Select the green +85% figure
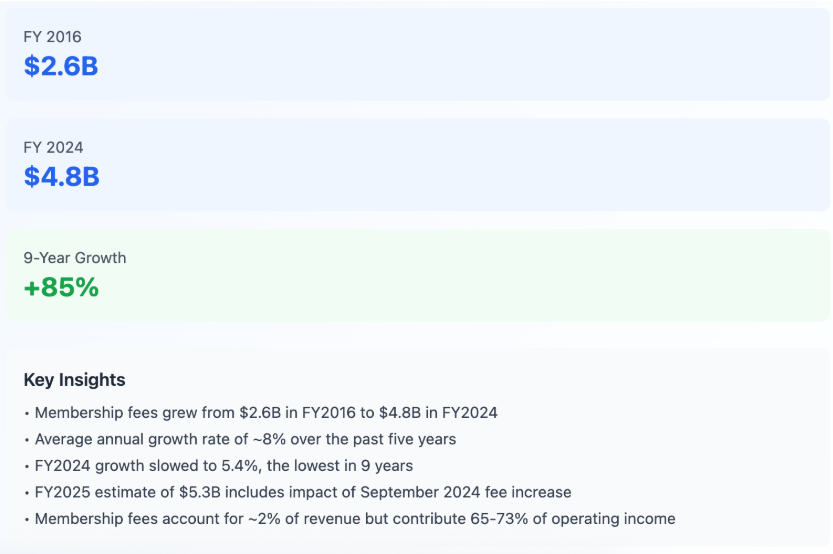833x554 pixels. pyautogui.click(x=61, y=287)
